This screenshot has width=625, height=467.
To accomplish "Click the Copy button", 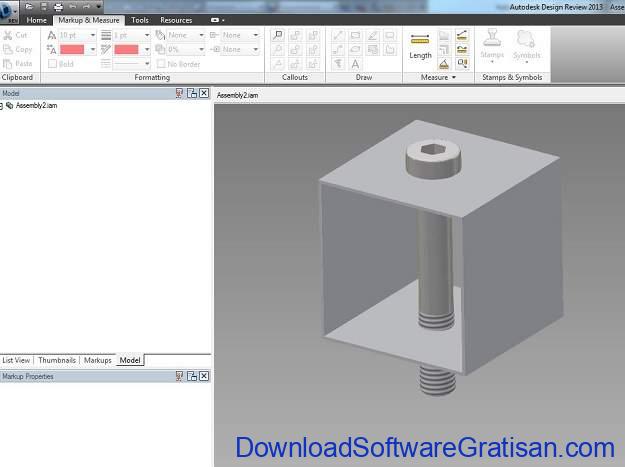I will [18, 49].
